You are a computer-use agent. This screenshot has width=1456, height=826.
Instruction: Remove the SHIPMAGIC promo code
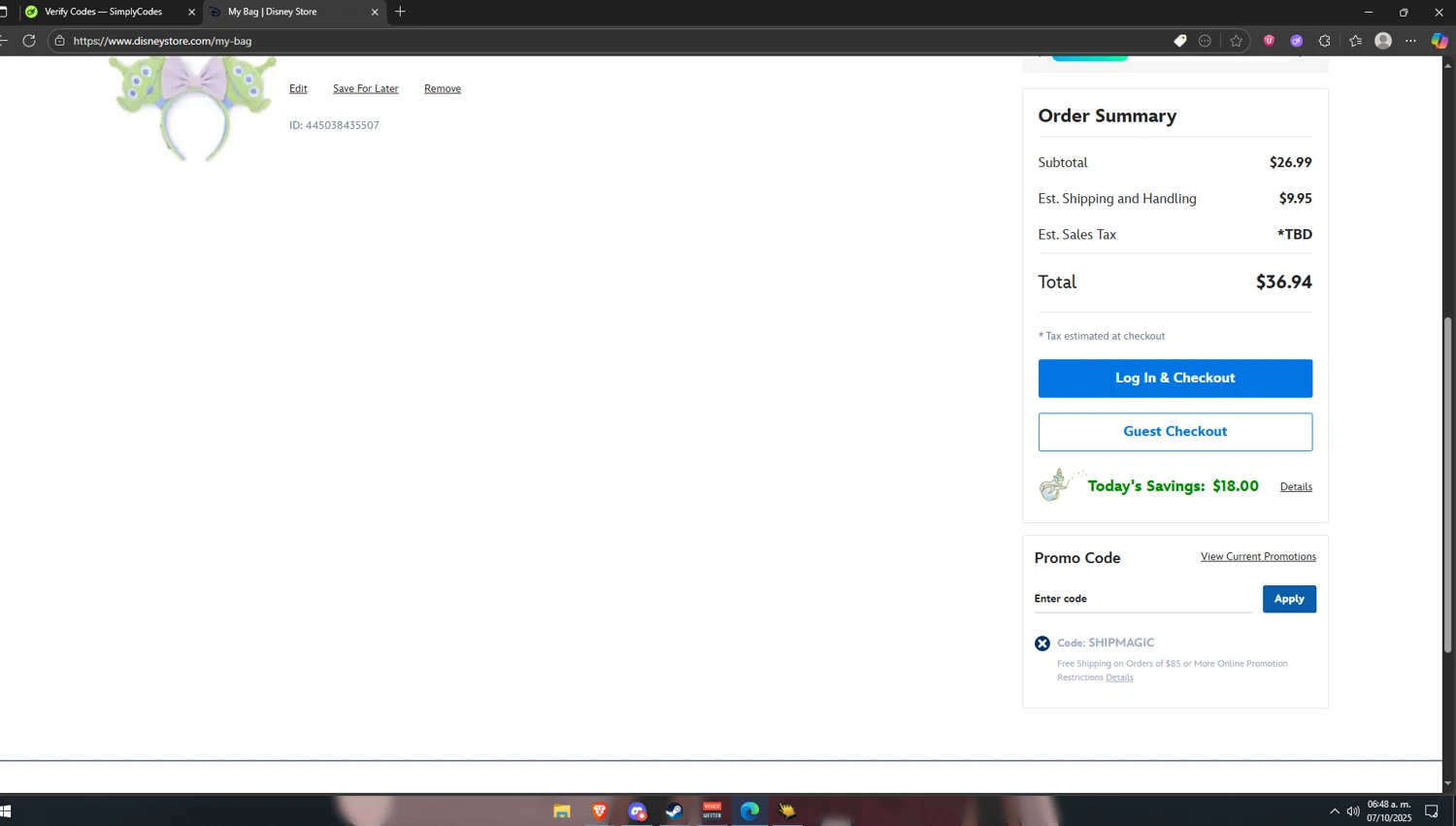(x=1042, y=644)
